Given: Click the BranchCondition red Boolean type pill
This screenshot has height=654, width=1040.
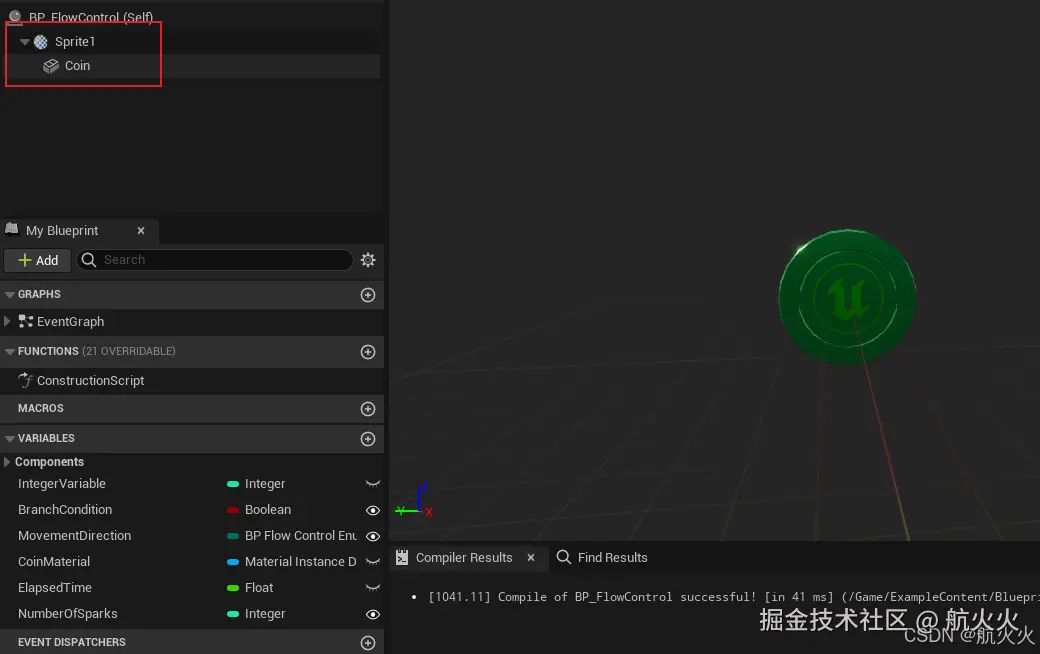Looking at the screenshot, I should (x=233, y=510).
